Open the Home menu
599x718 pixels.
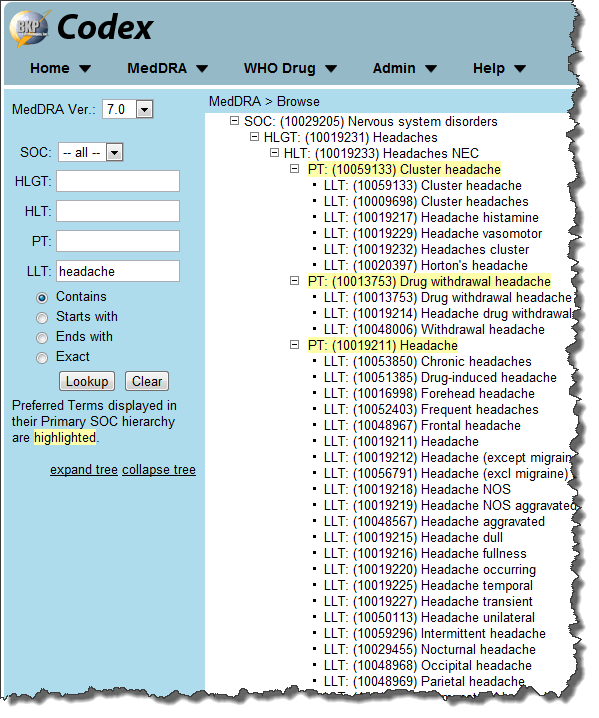[60, 68]
